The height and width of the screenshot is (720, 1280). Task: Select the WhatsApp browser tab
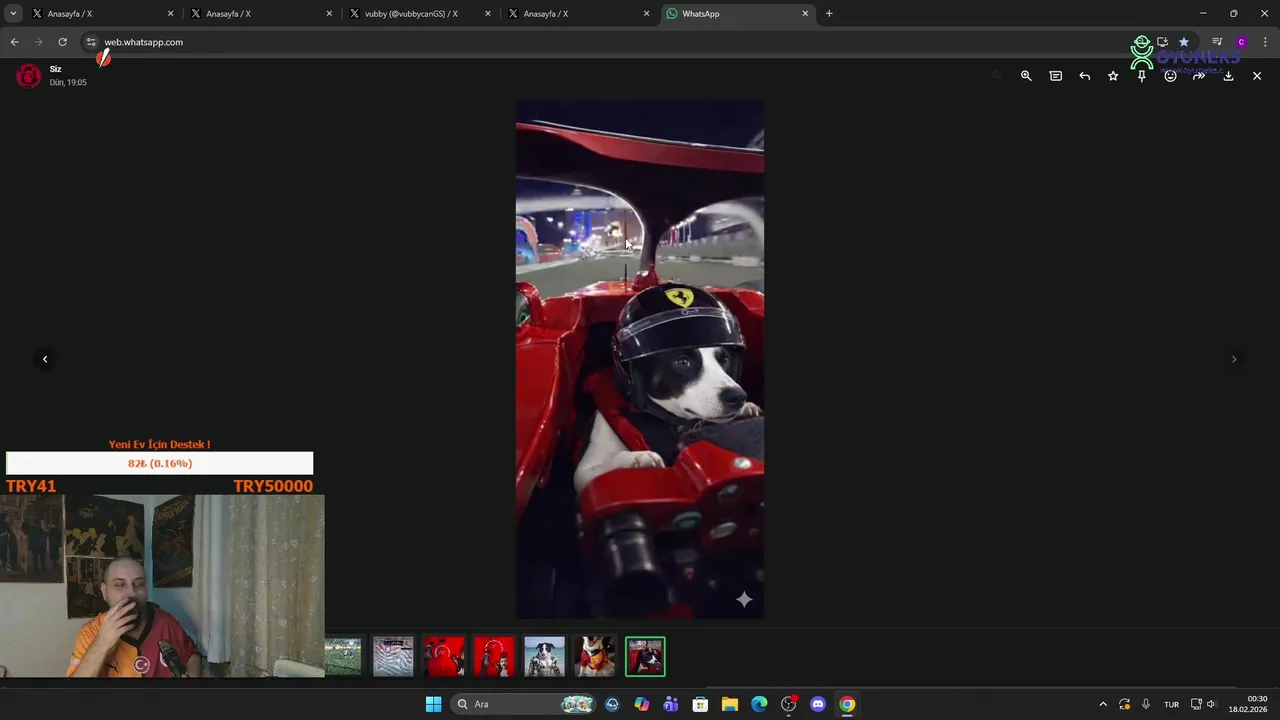(736, 14)
